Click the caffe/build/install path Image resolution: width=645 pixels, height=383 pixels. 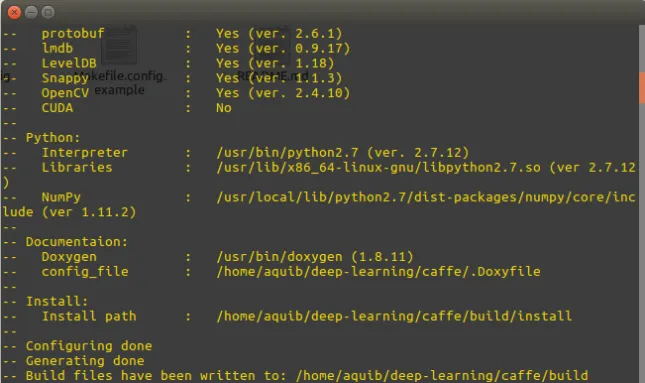[394, 316]
